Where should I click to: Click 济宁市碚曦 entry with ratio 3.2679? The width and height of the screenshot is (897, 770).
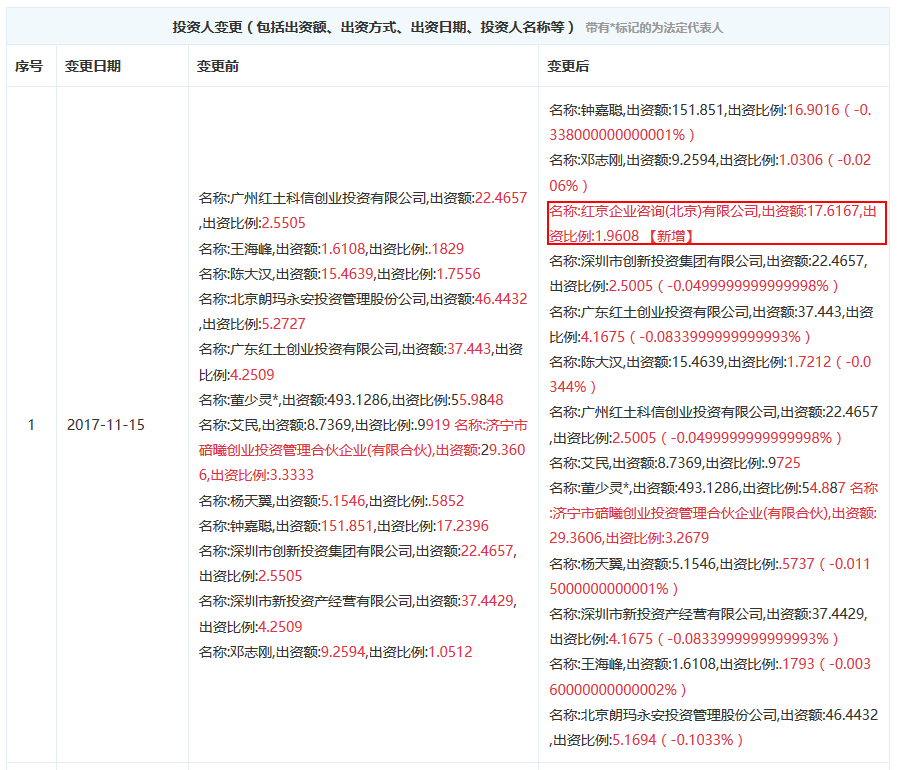(713, 513)
